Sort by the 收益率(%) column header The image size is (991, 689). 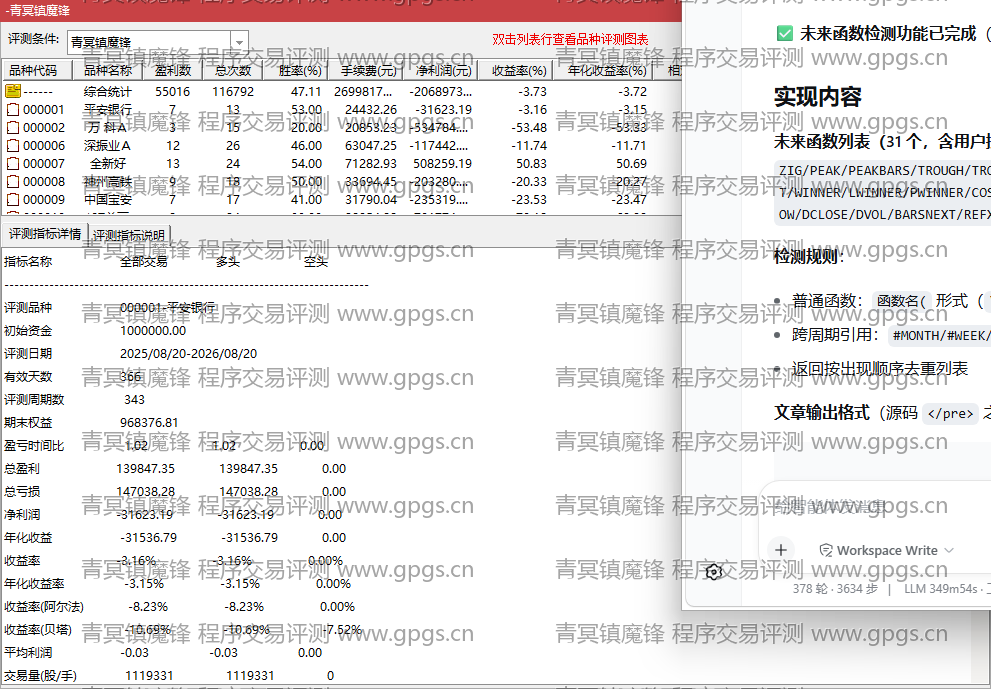pyautogui.click(x=517, y=70)
